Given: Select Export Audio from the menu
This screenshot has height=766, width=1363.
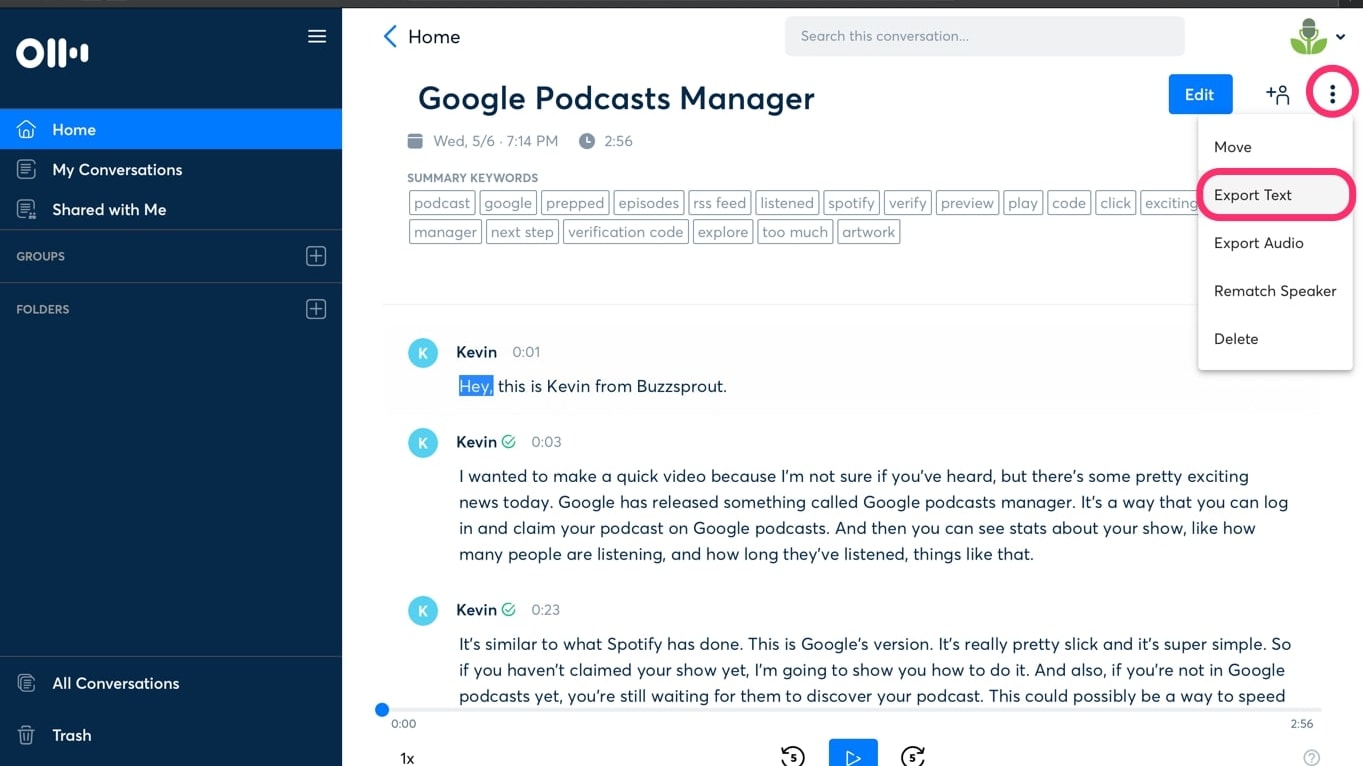Looking at the screenshot, I should pos(1275,243).
